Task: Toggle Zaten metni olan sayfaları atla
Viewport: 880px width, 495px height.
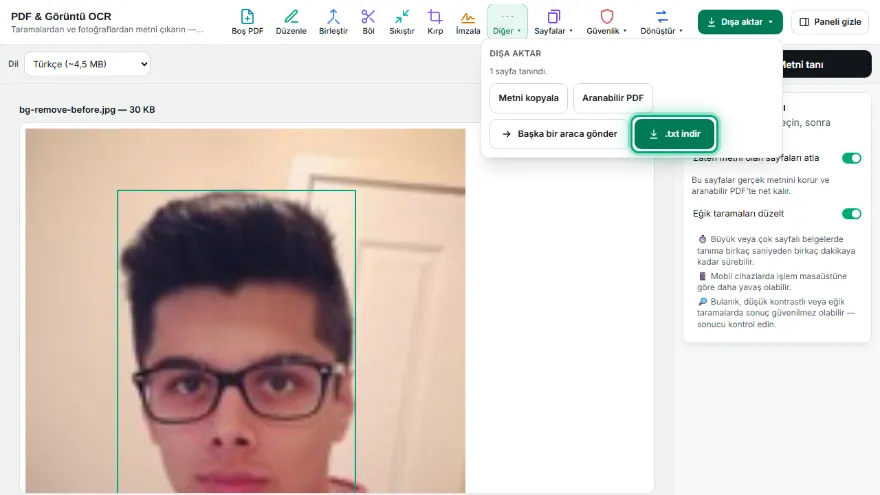Action: point(851,158)
